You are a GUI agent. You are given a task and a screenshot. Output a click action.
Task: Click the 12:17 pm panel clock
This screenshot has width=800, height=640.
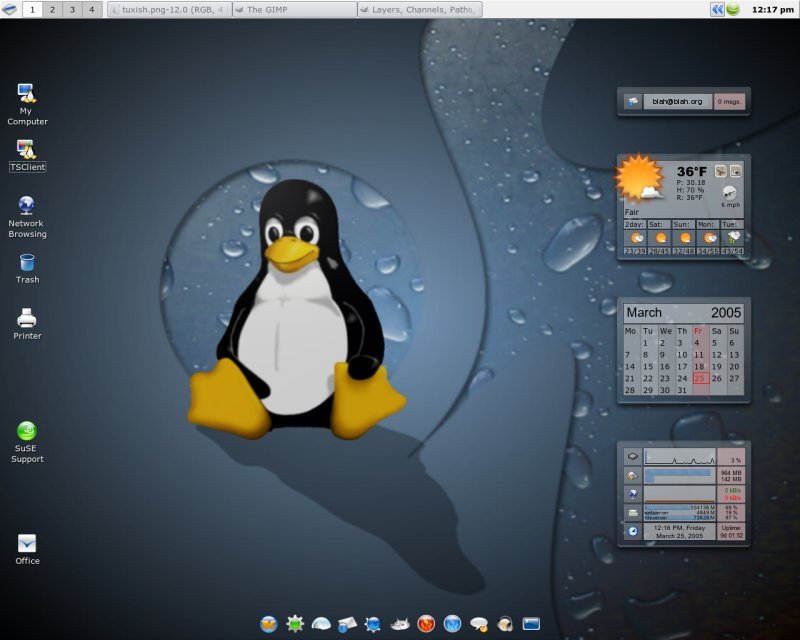[x=772, y=9]
